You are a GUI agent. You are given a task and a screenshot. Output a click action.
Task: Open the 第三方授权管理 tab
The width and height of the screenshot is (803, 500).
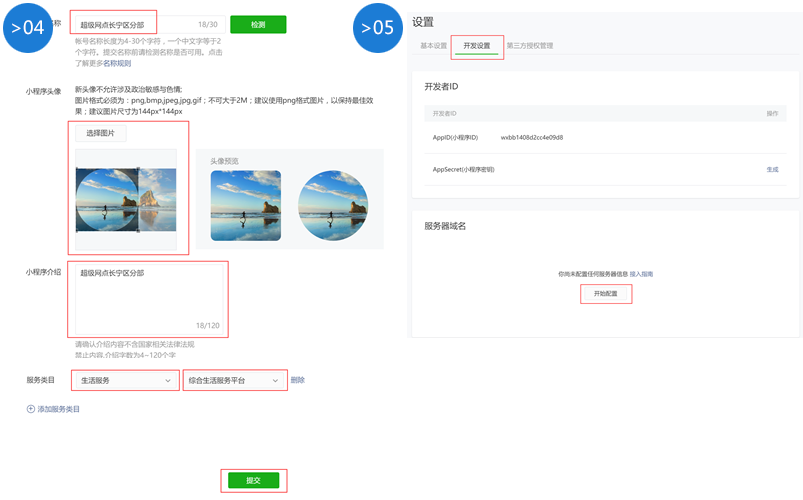point(529,46)
